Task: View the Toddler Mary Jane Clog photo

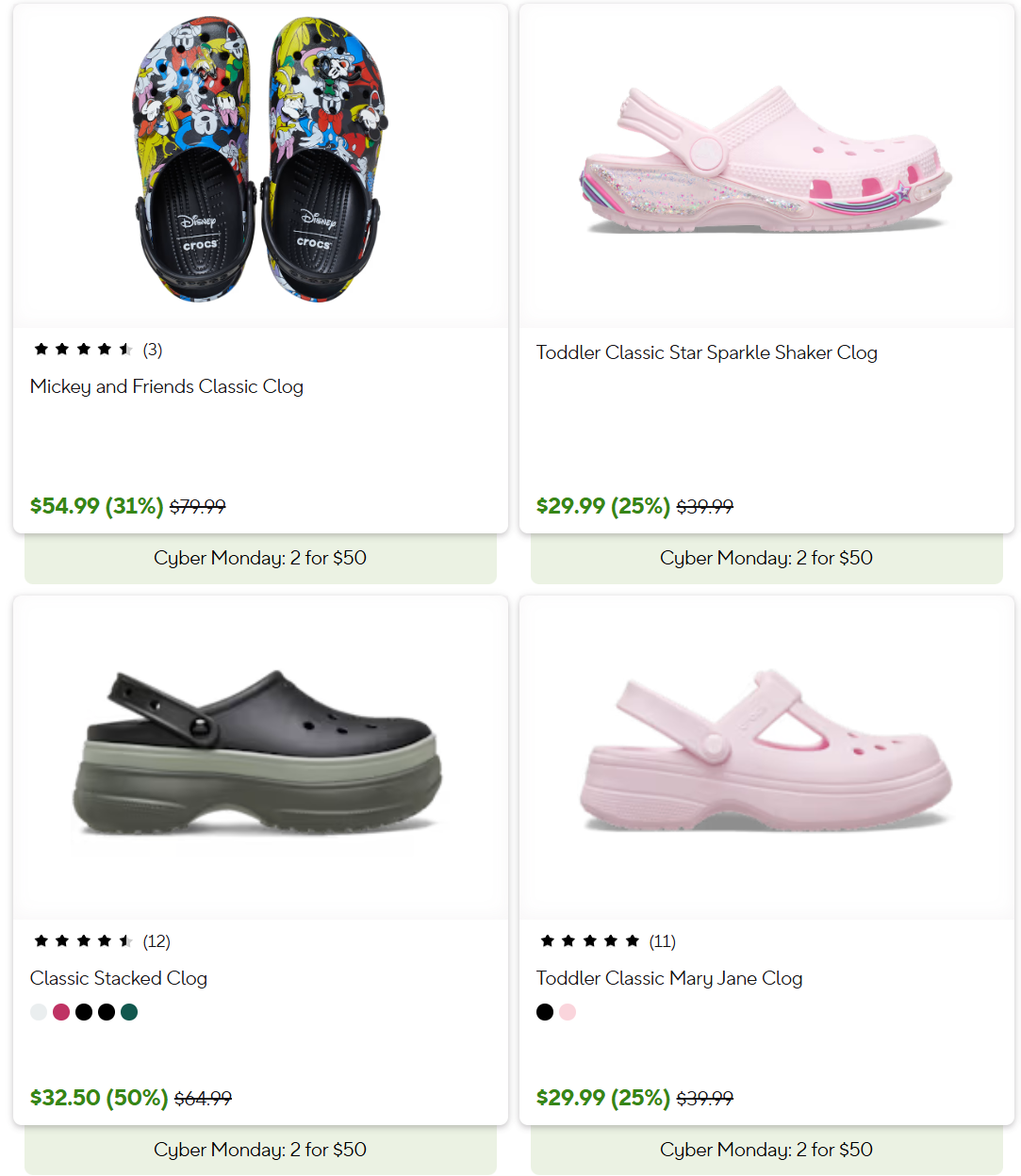Action: 766,754
